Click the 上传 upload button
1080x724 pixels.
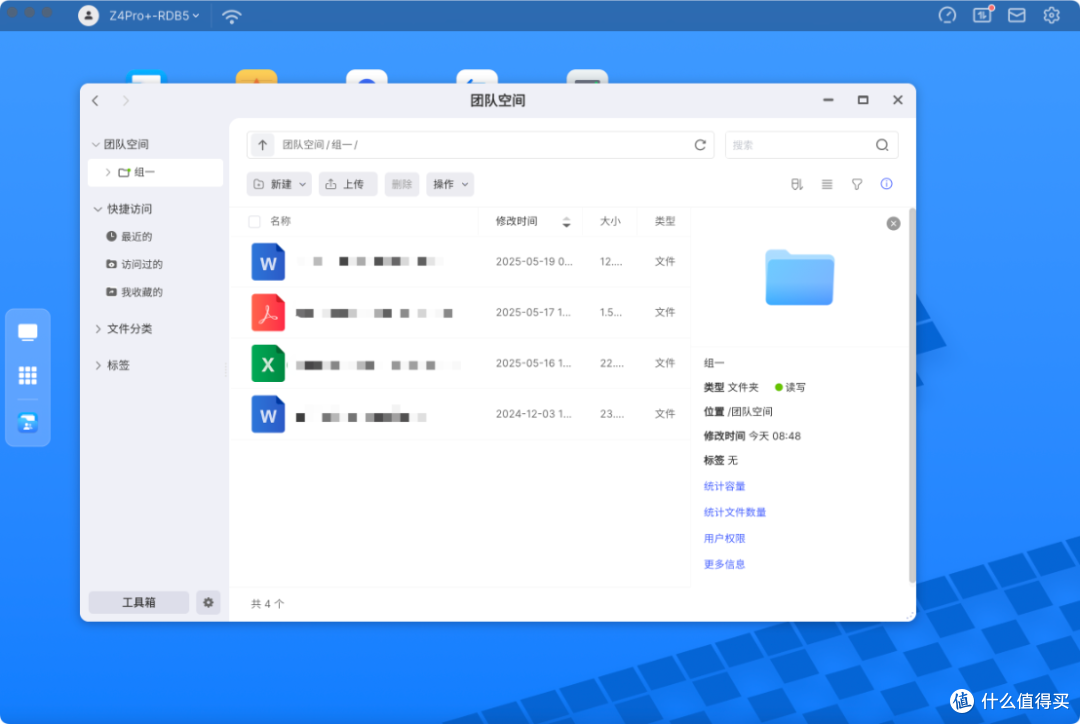(347, 184)
